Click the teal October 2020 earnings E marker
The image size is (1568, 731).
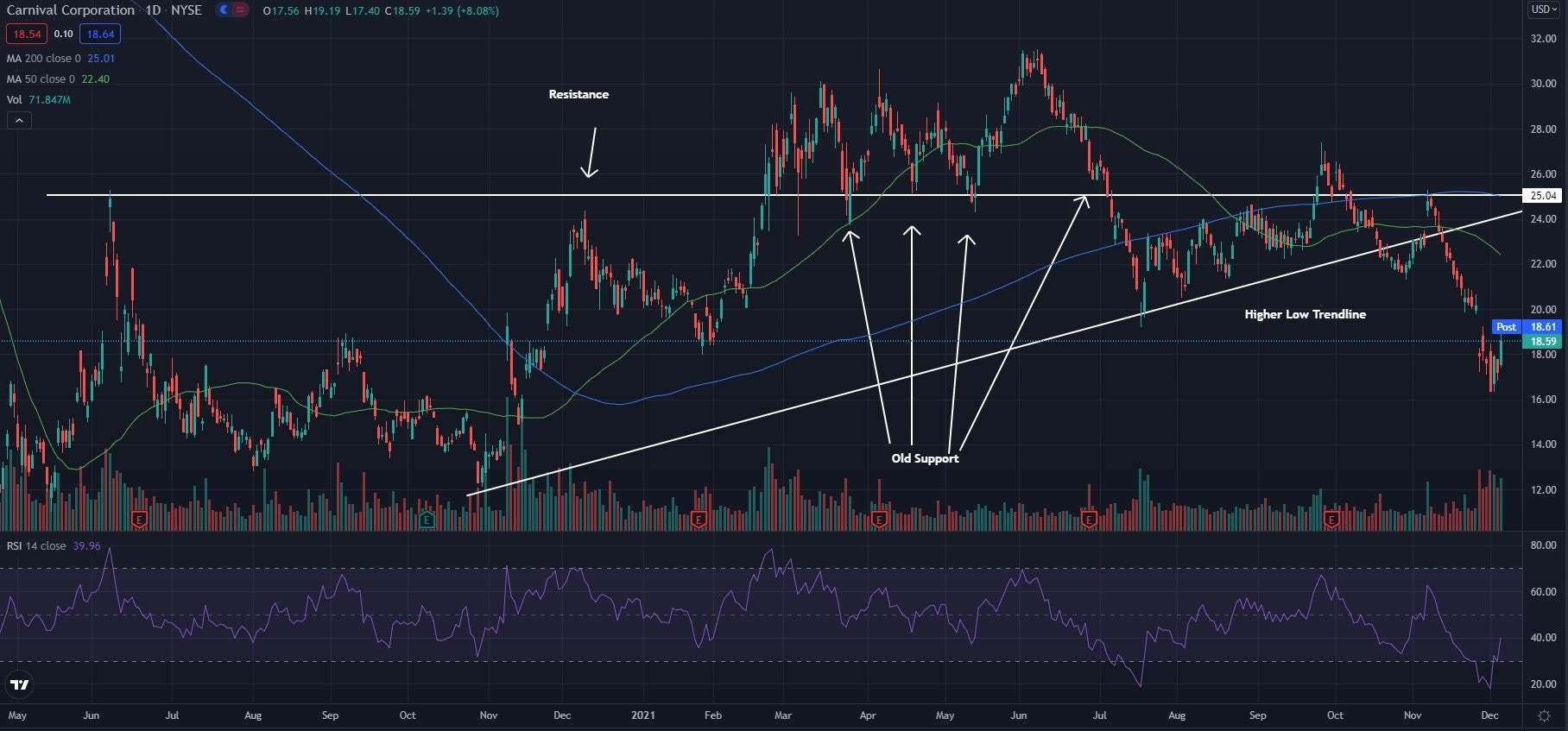point(426,520)
